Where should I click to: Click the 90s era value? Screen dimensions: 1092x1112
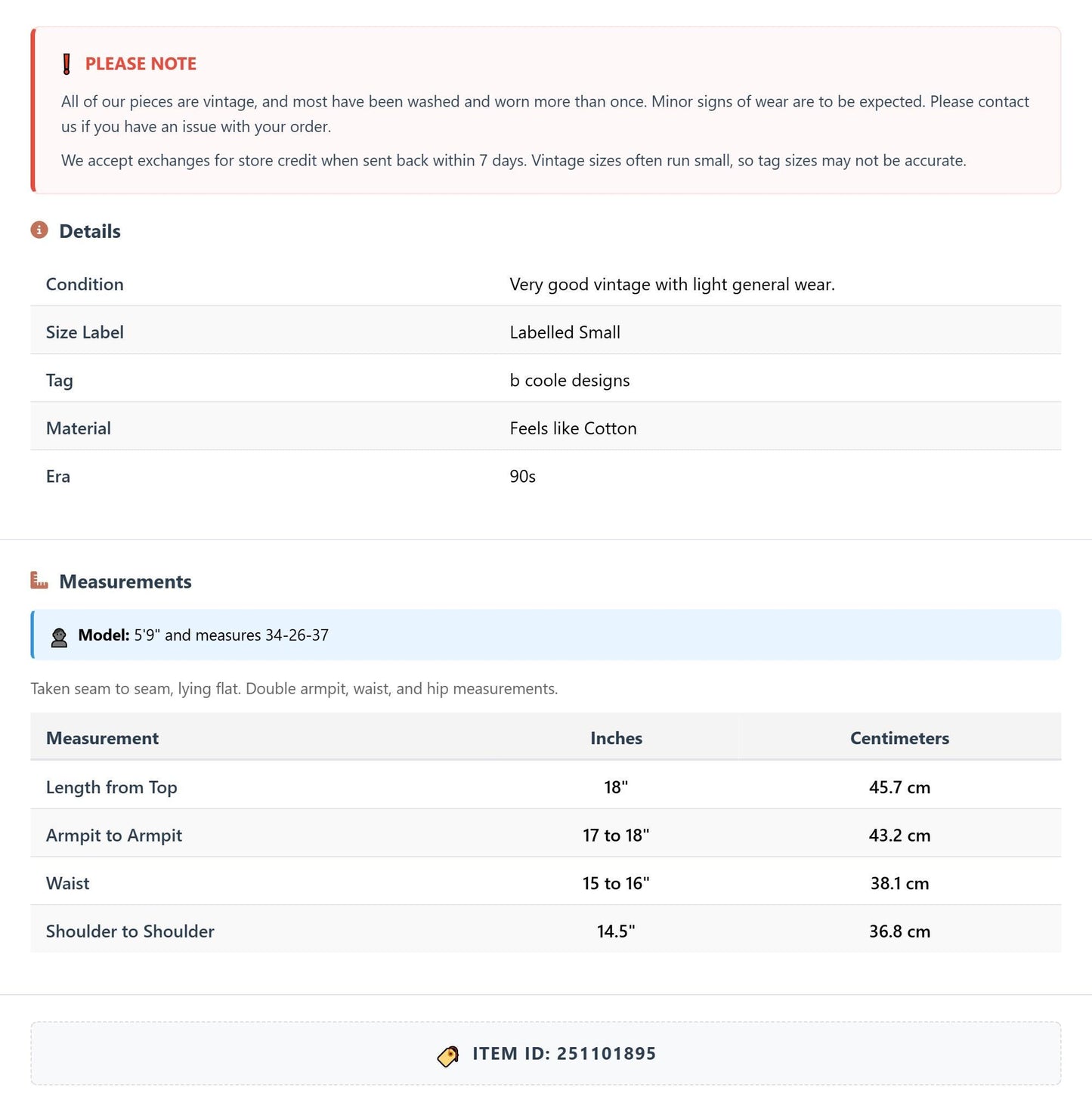[522, 477]
